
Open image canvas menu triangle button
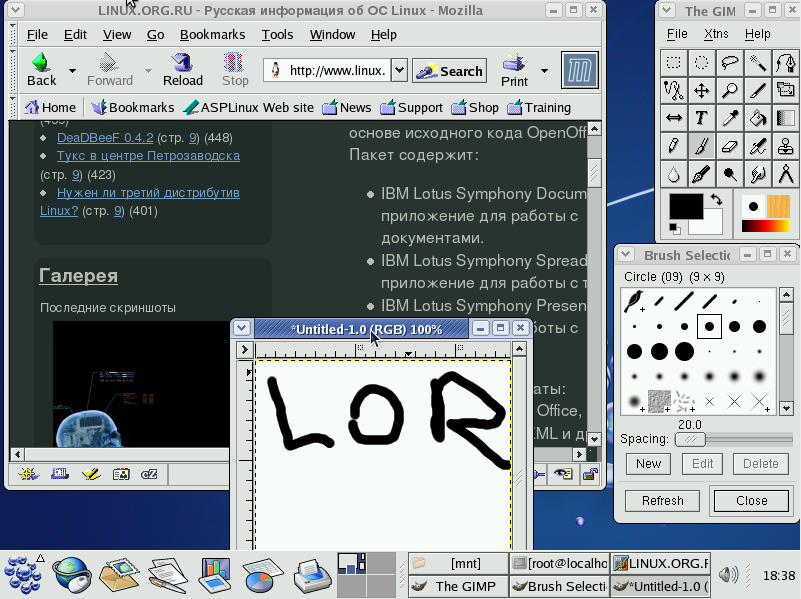[x=245, y=350]
